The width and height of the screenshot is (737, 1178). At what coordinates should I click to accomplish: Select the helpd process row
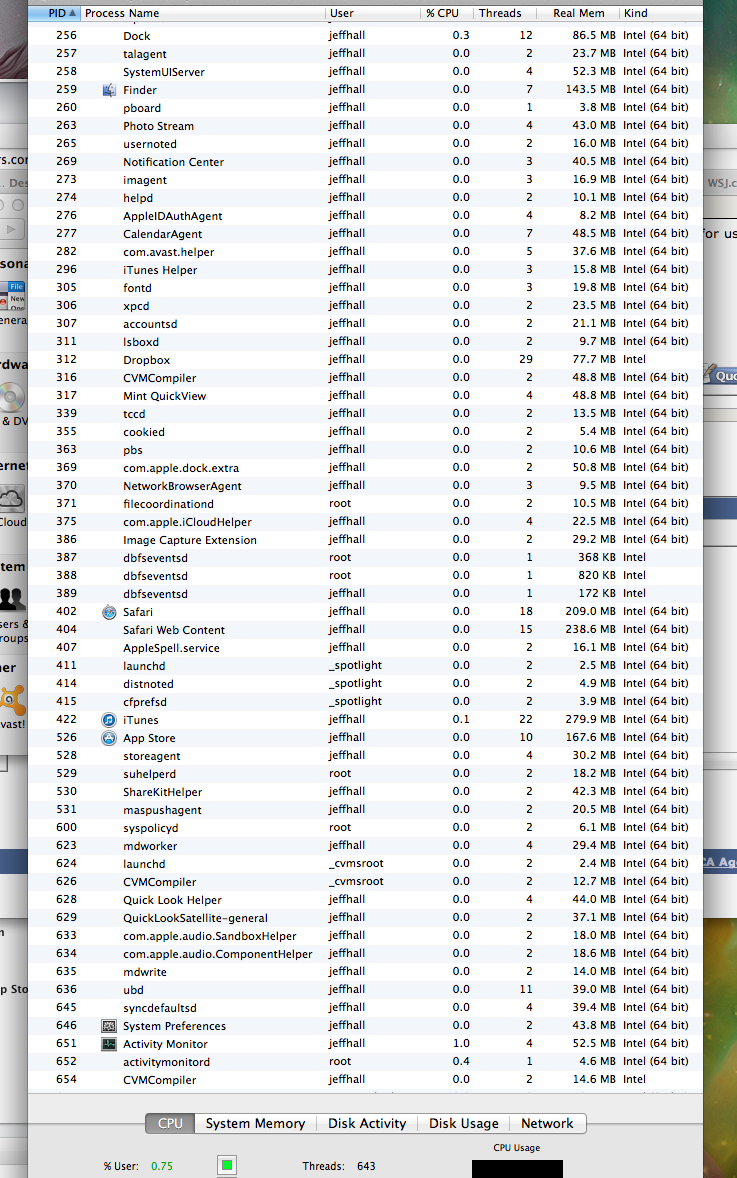pos(365,198)
